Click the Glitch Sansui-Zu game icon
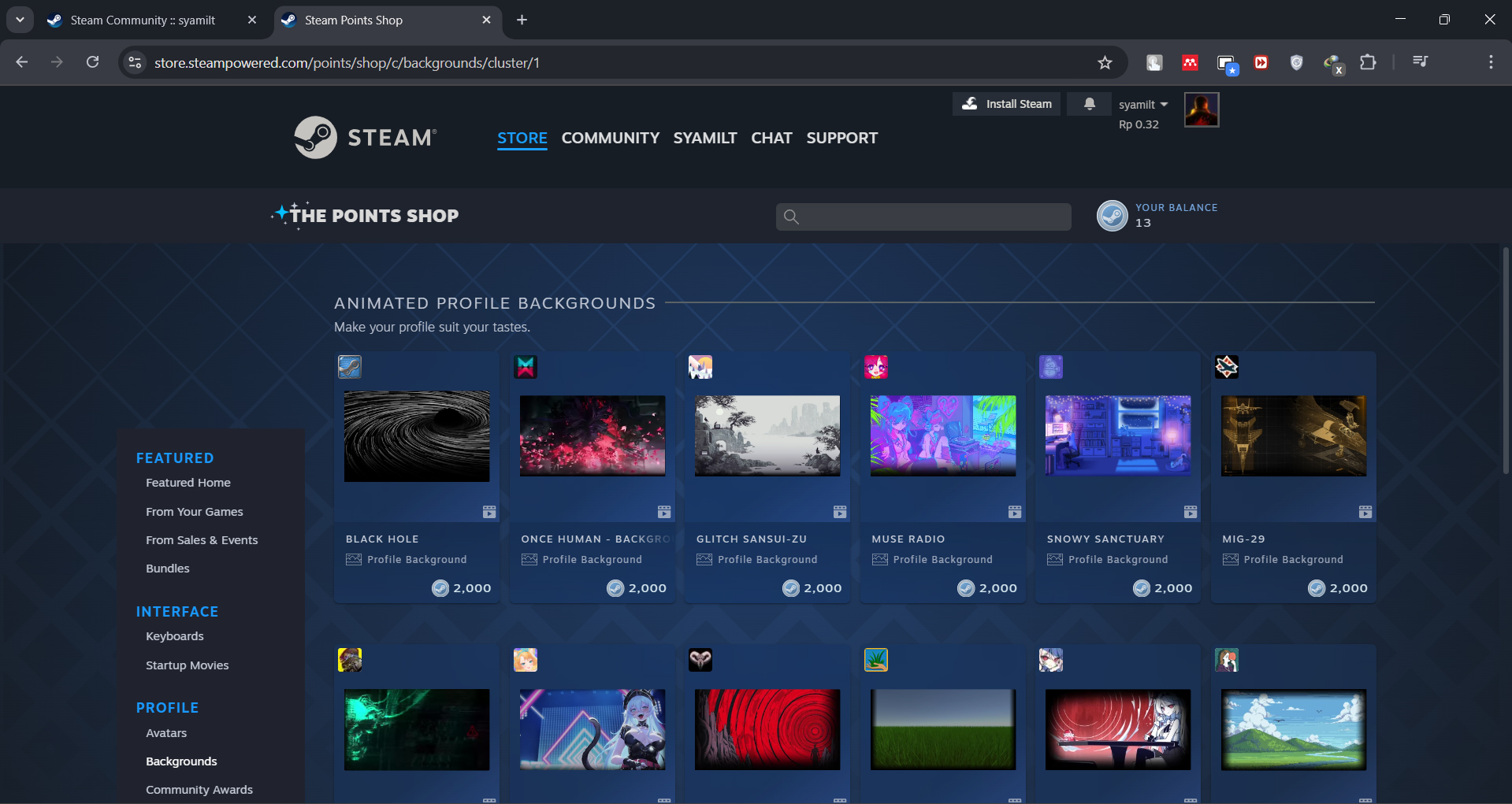The height and width of the screenshot is (804, 1512). (700, 366)
